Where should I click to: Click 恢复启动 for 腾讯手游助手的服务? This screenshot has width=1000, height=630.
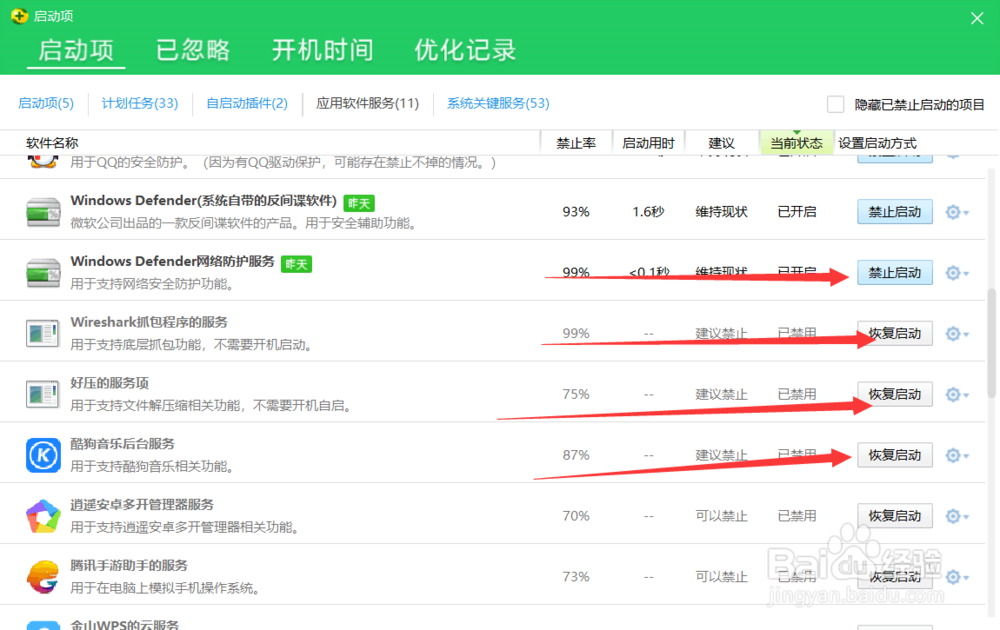[x=895, y=576]
